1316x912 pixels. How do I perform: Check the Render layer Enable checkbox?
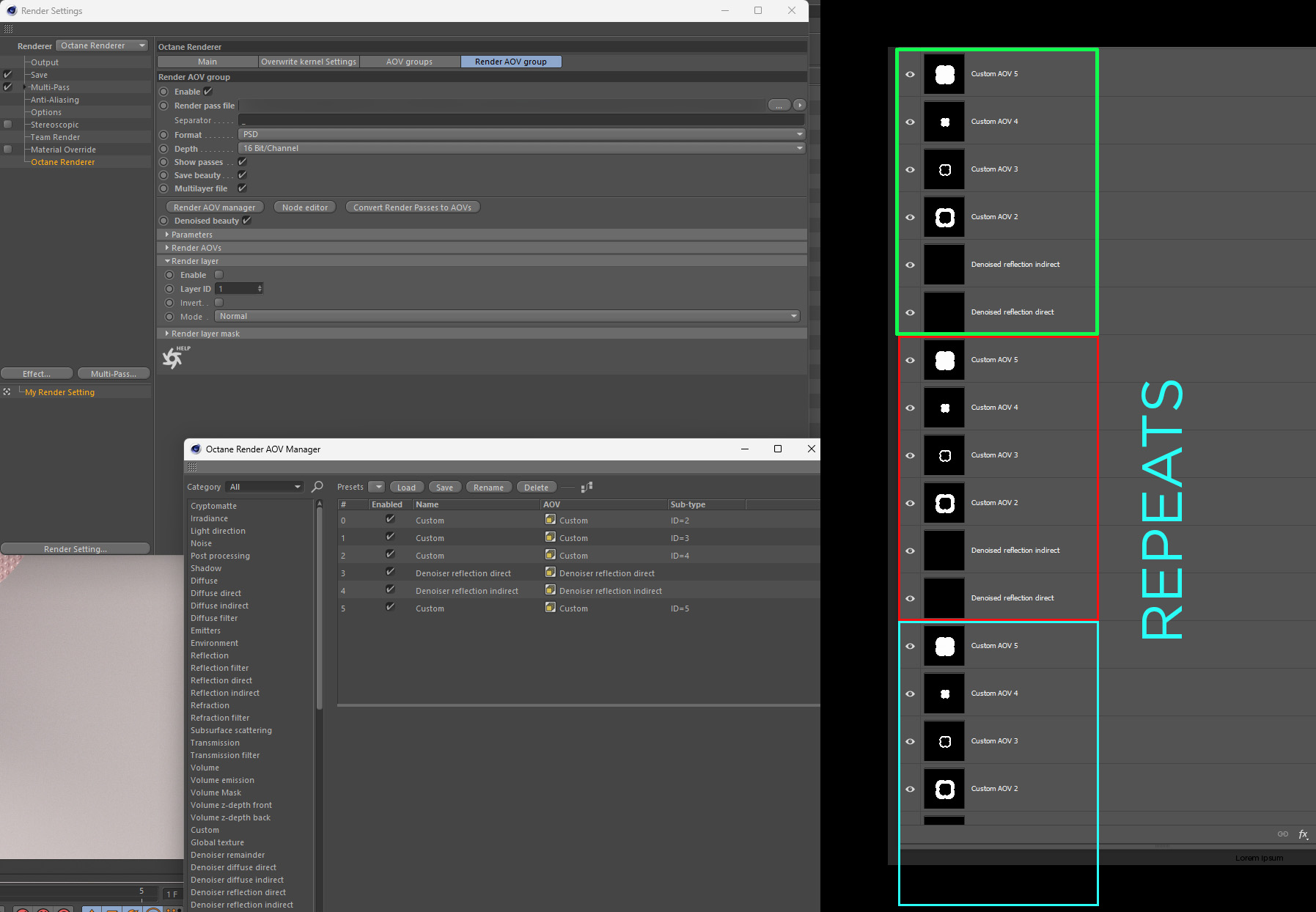[x=218, y=275]
